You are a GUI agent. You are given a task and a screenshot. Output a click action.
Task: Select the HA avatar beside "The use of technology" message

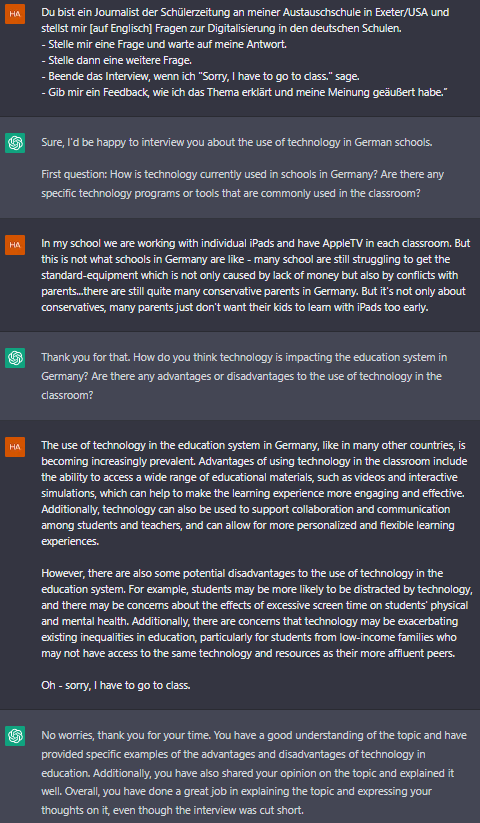pyautogui.click(x=15, y=447)
